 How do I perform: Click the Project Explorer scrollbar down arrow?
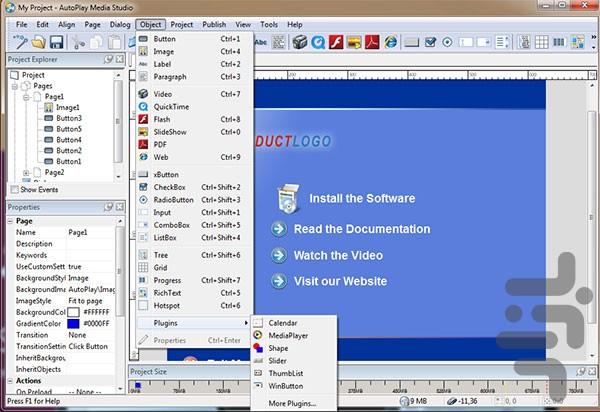pyautogui.click(x=118, y=177)
